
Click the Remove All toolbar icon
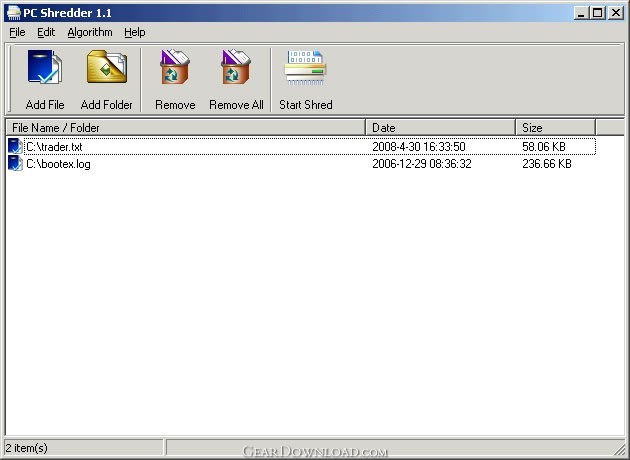tap(236, 67)
